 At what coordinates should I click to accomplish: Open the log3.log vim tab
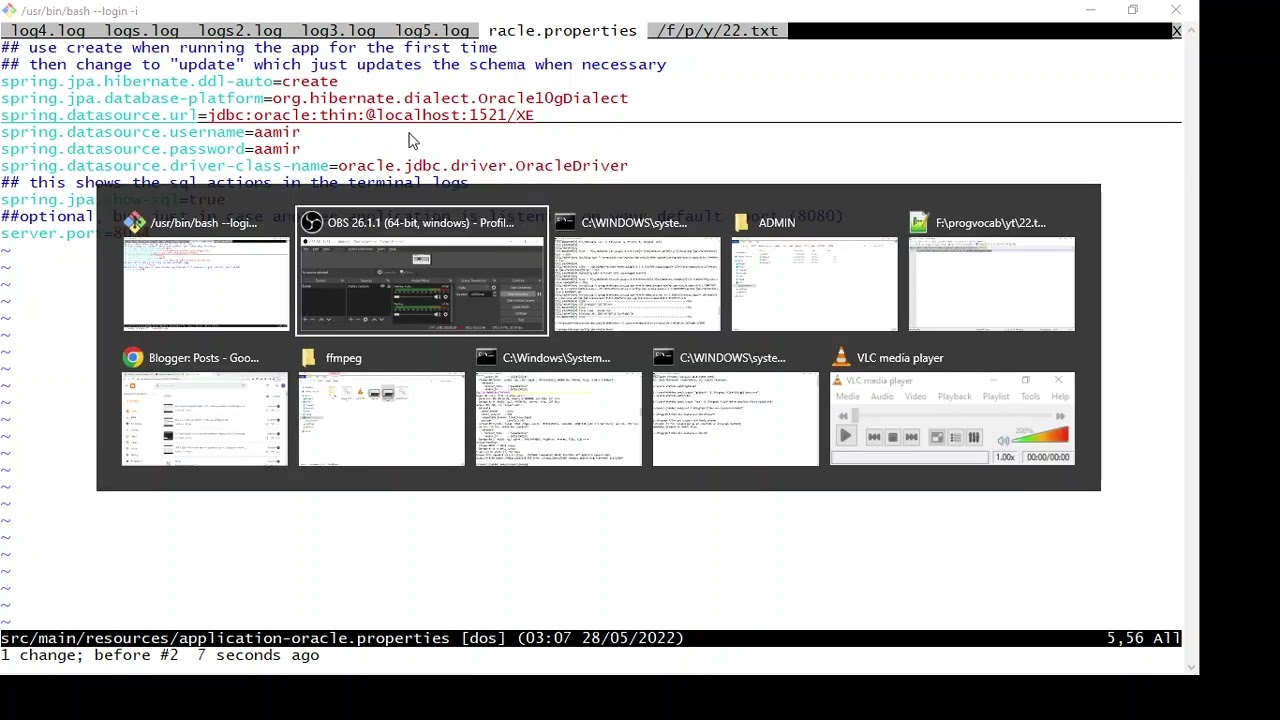click(x=338, y=31)
